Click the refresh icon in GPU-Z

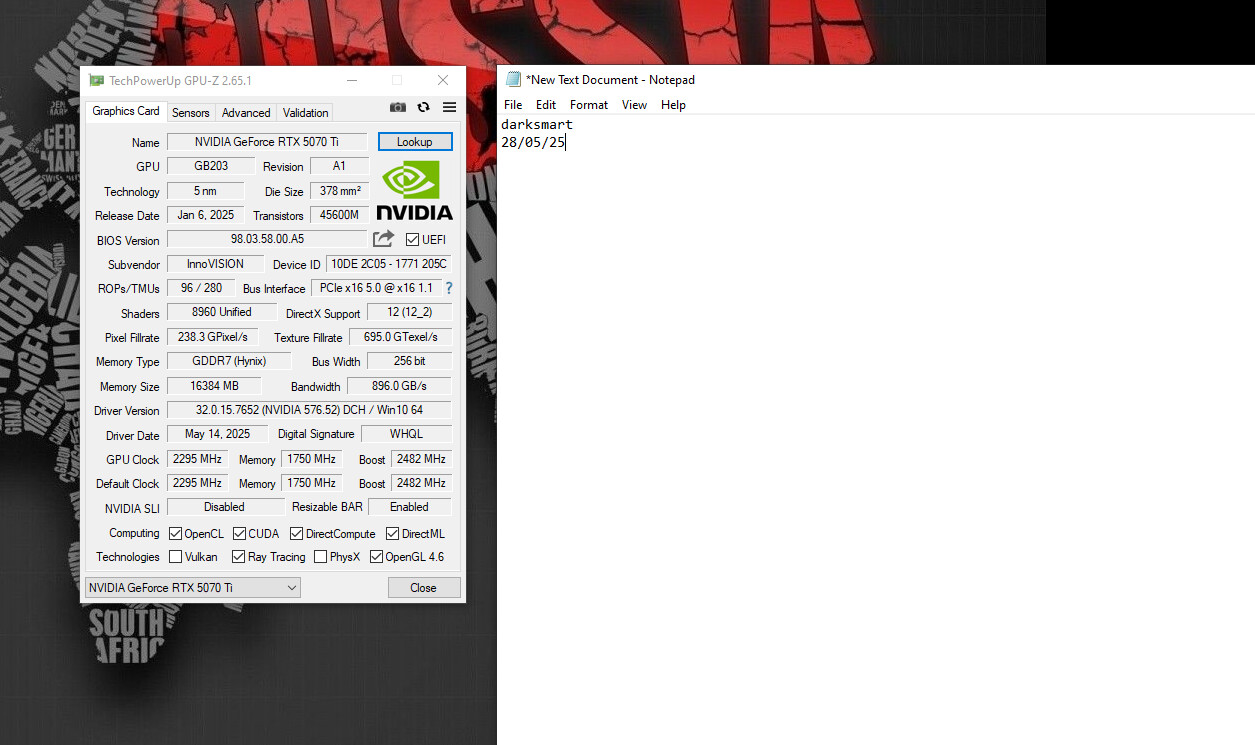(424, 108)
